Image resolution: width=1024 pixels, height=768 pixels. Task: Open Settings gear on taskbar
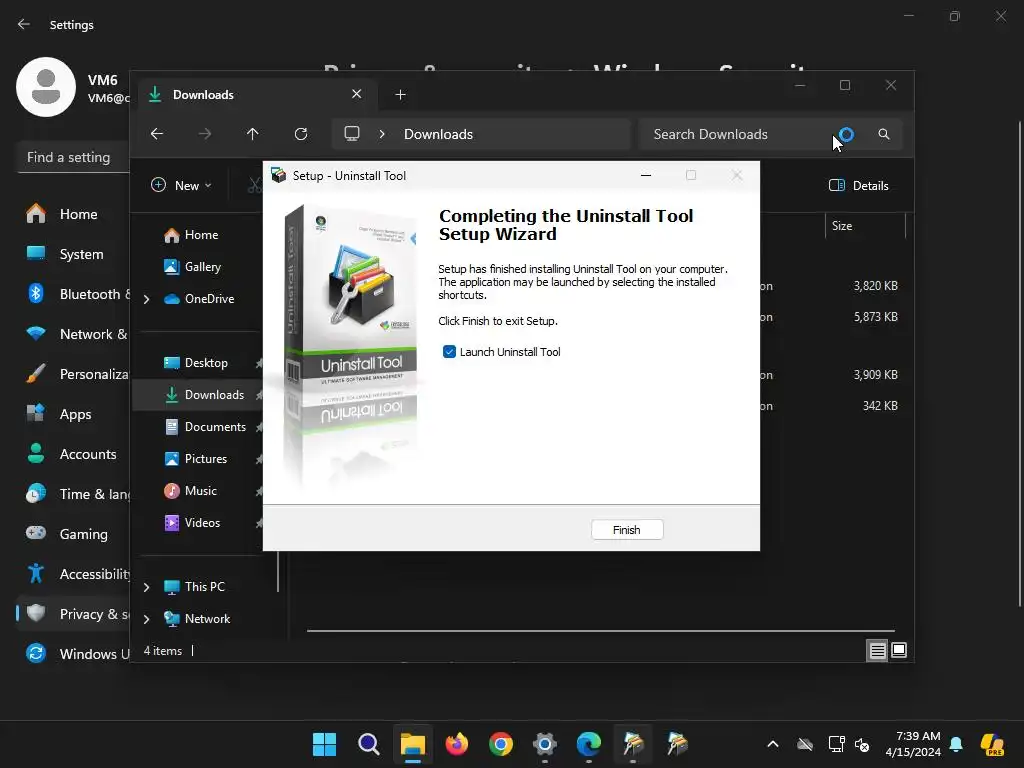click(x=545, y=744)
